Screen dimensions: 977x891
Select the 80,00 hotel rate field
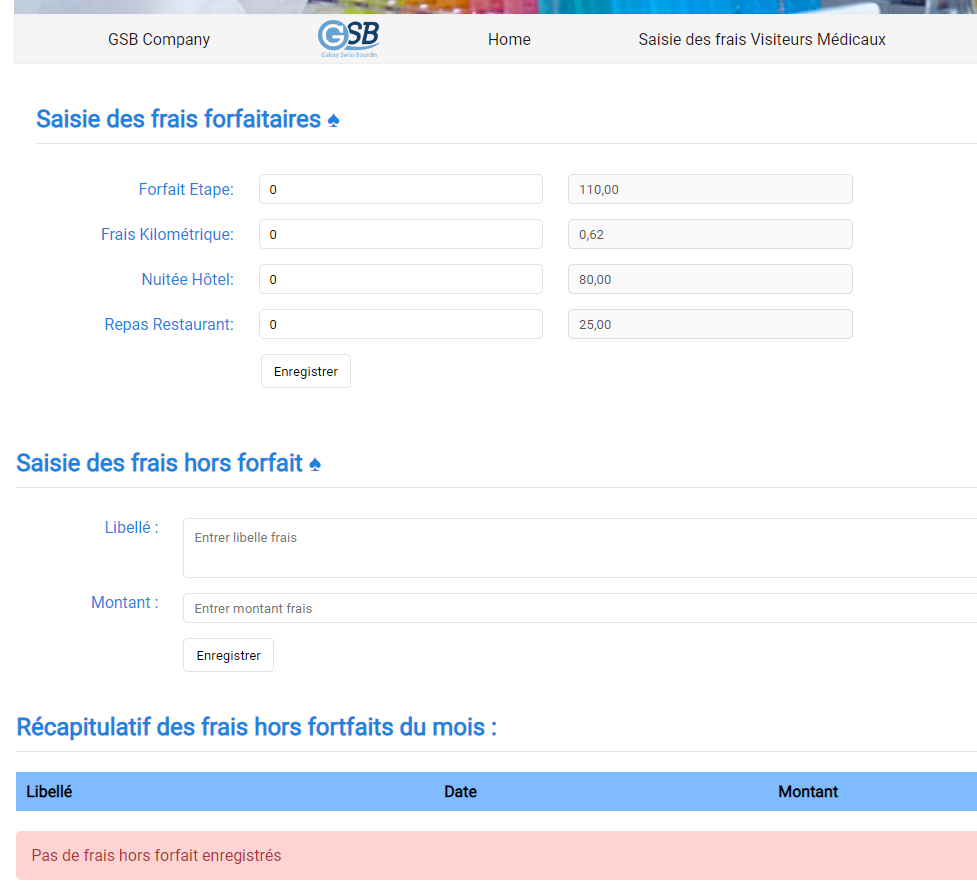pos(709,279)
